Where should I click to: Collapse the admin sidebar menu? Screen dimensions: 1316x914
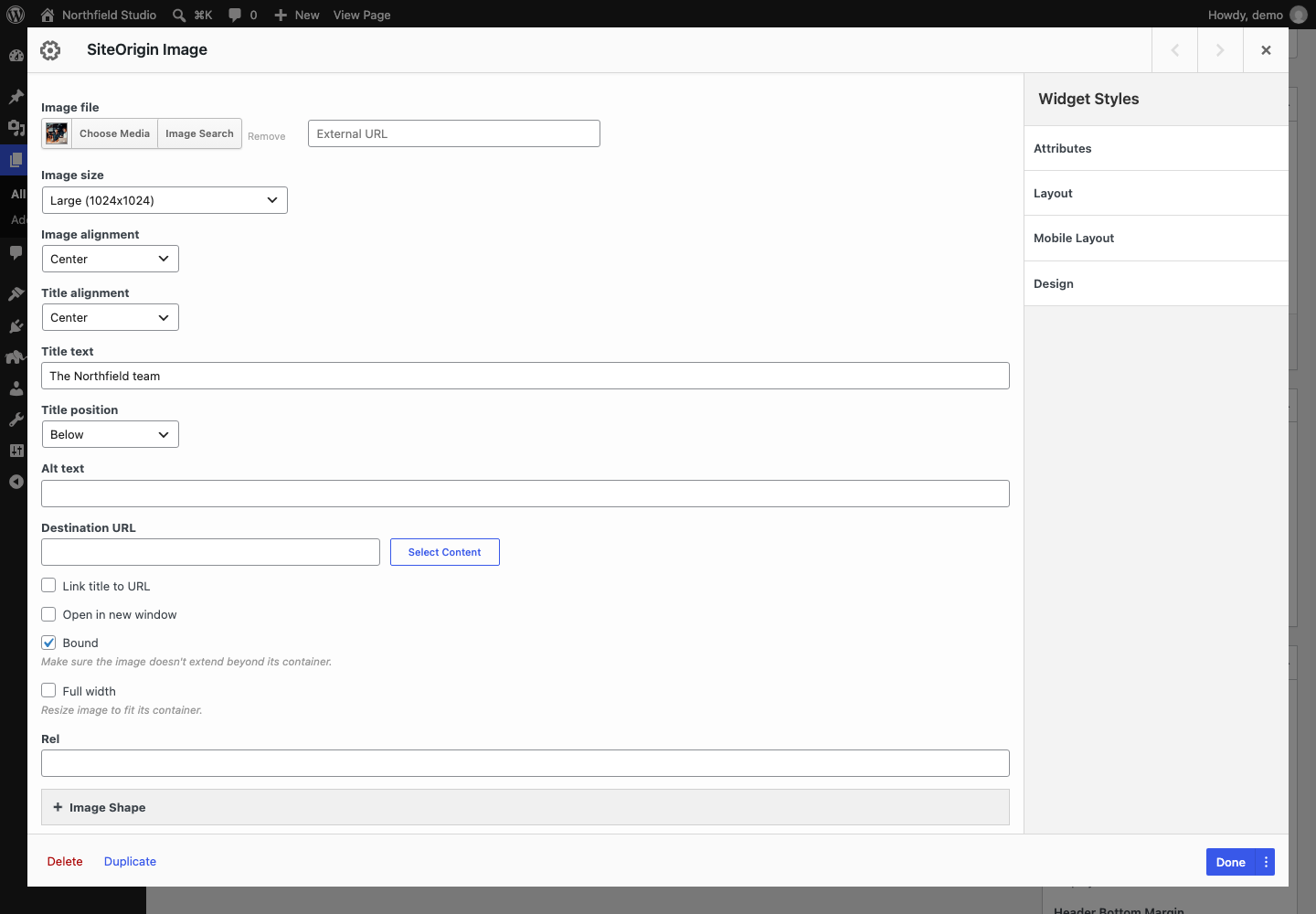(x=16, y=482)
